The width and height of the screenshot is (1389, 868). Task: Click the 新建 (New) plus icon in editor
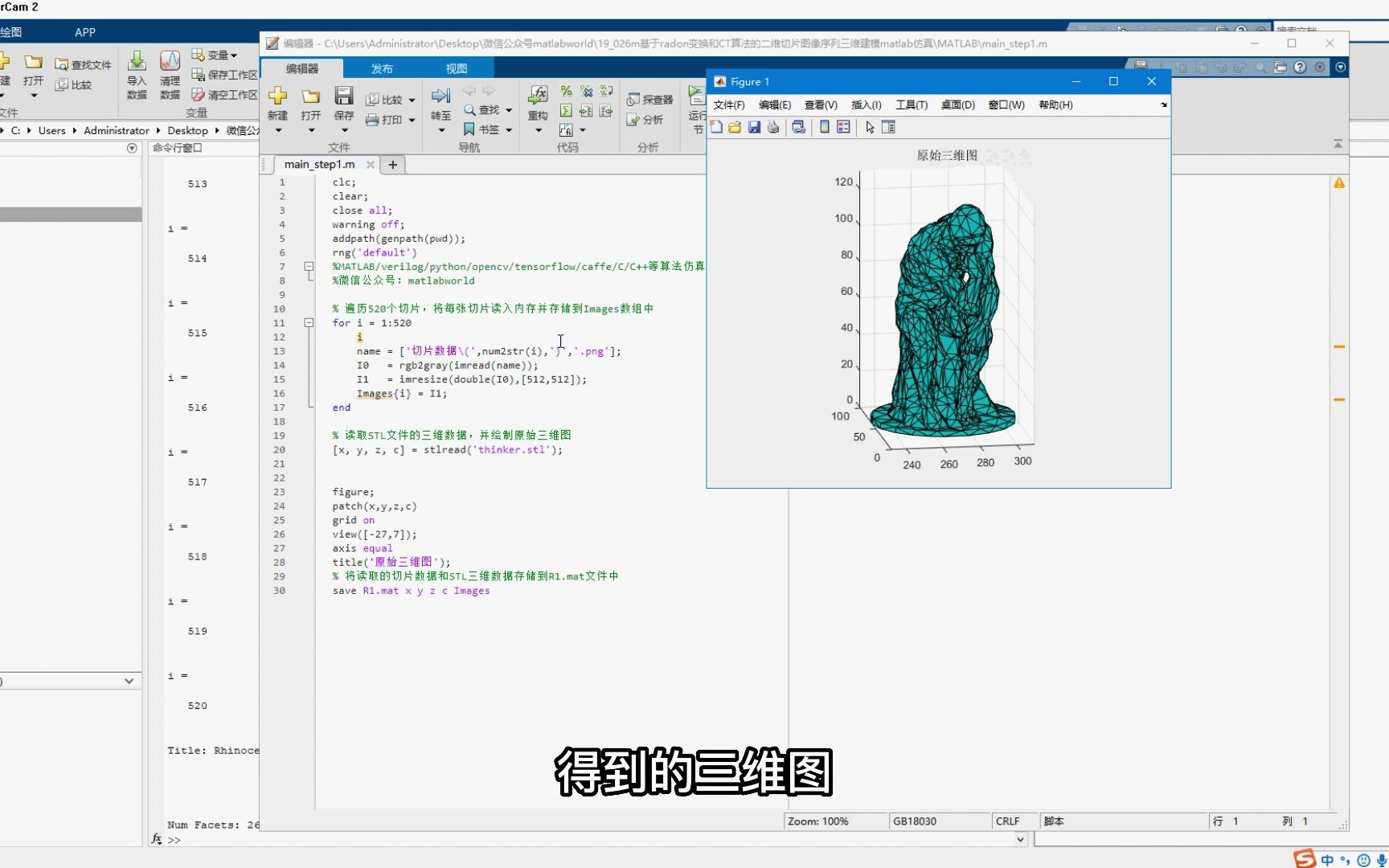tap(277, 96)
